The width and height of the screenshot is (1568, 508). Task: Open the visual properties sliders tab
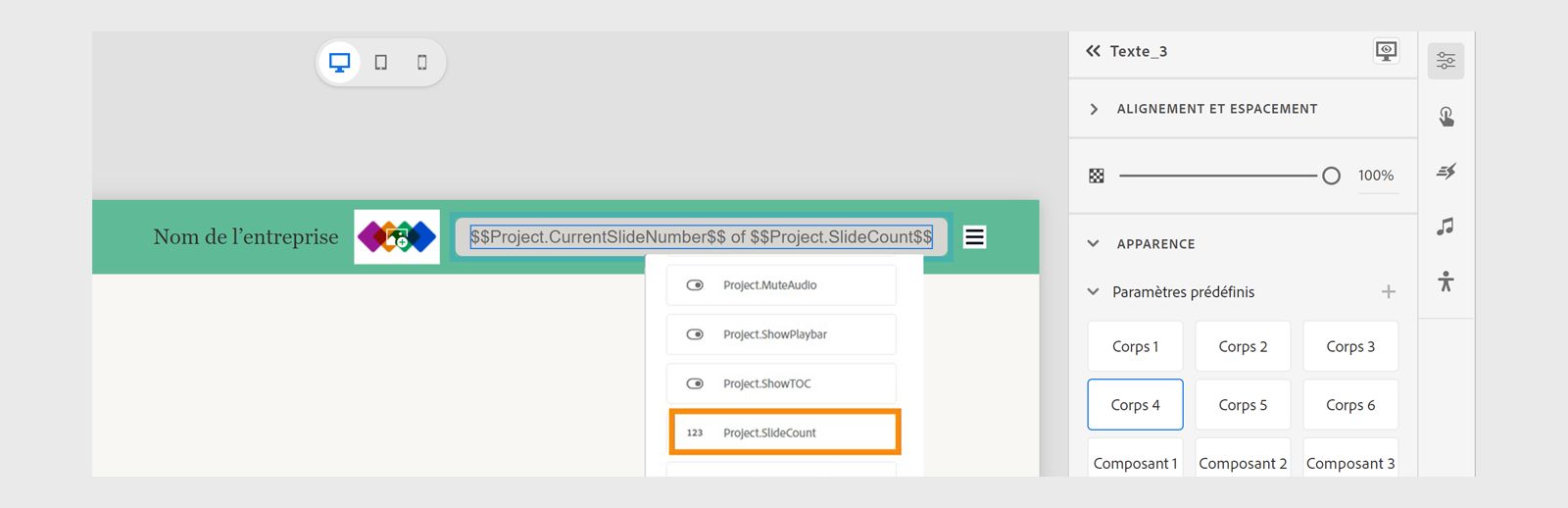1445,61
